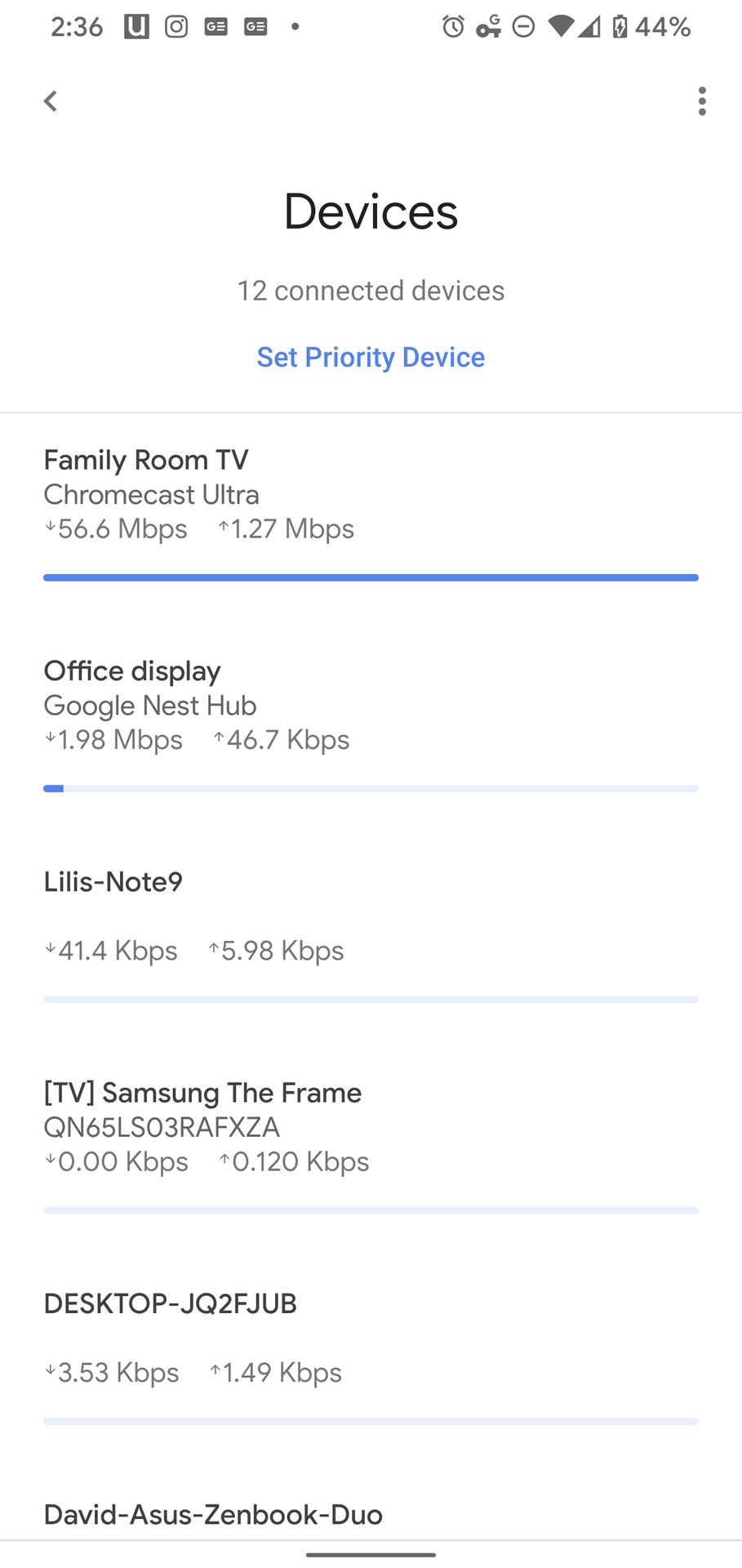Tap Office display usage bar
The width and height of the screenshot is (742, 1568).
(x=371, y=788)
